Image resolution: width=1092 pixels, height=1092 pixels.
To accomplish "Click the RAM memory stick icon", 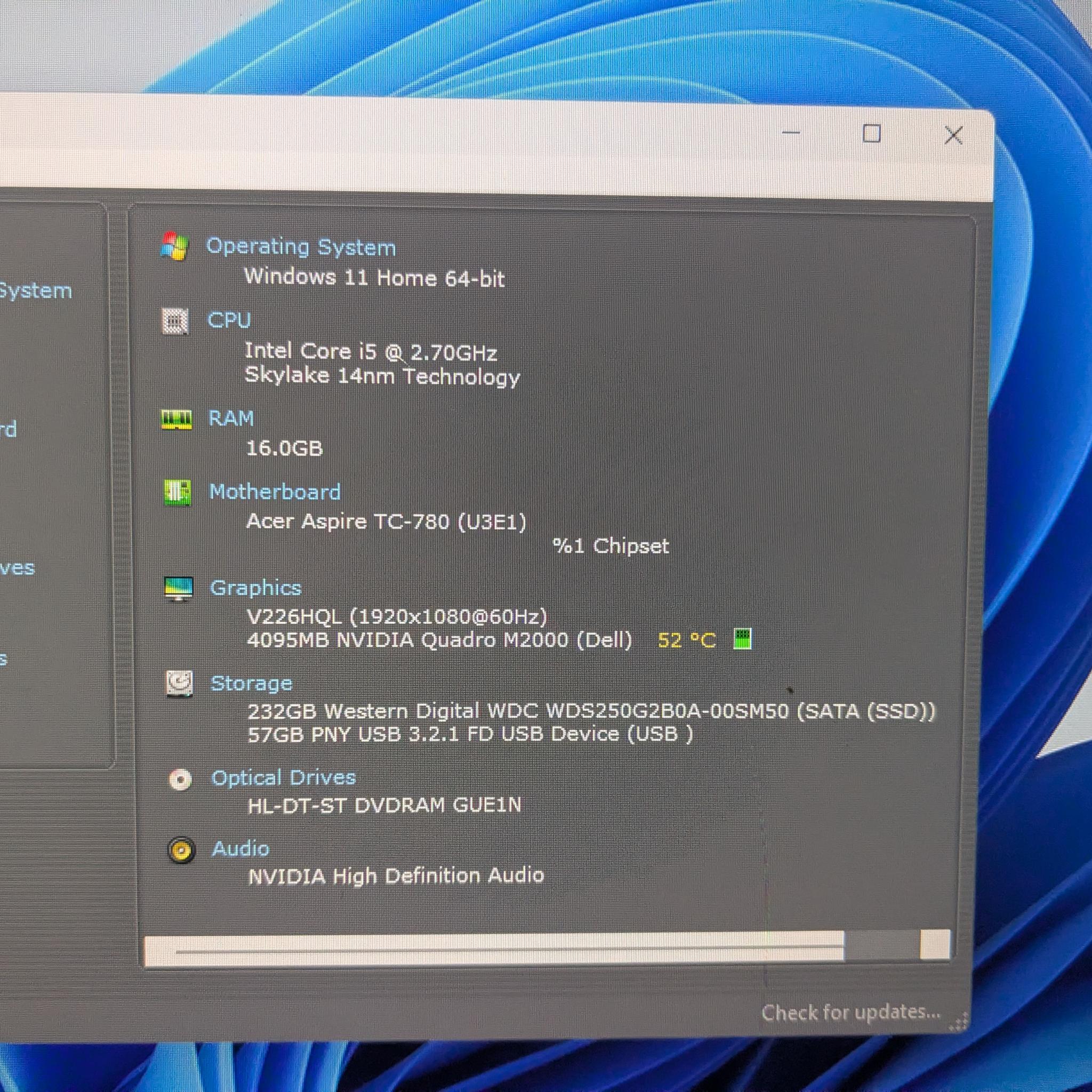I will point(177,420).
